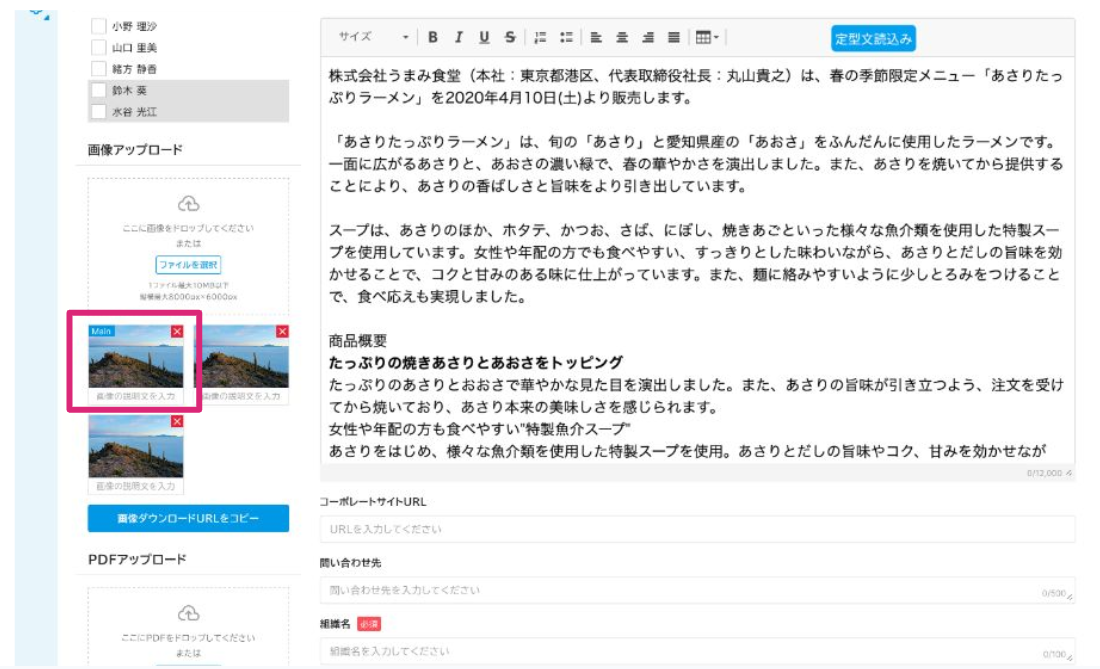Tick the checkbox next to 鈴木 葵
This screenshot has width=1100, height=669.
98,90
